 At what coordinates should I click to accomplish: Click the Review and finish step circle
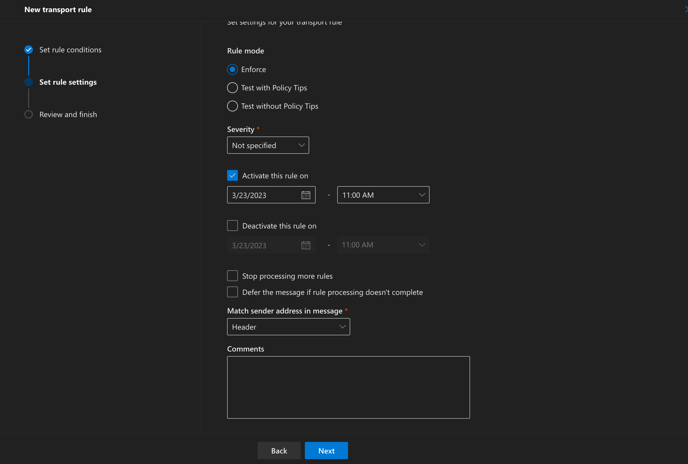29,115
